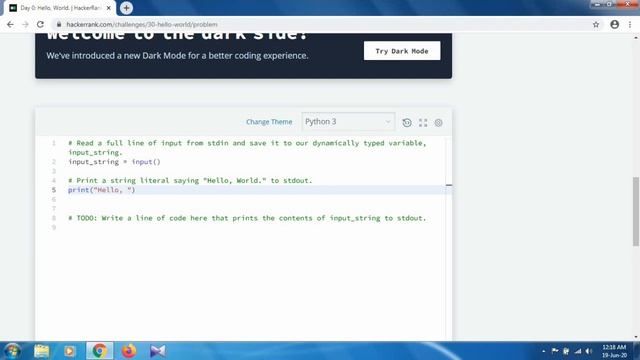Open a new browser tab

(127, 8)
